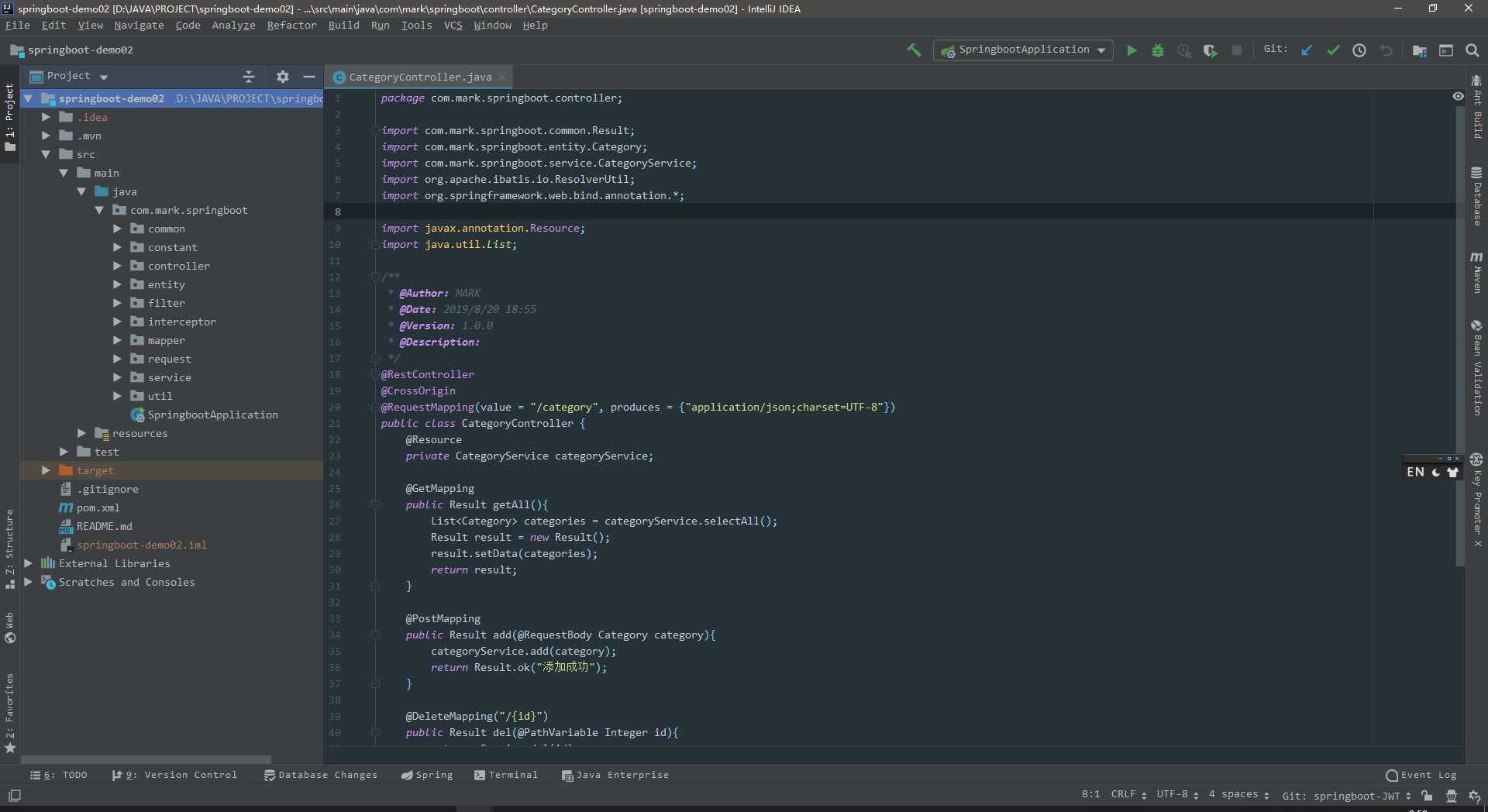Open the VCS menu
Image resolution: width=1488 pixels, height=812 pixels.
[453, 26]
